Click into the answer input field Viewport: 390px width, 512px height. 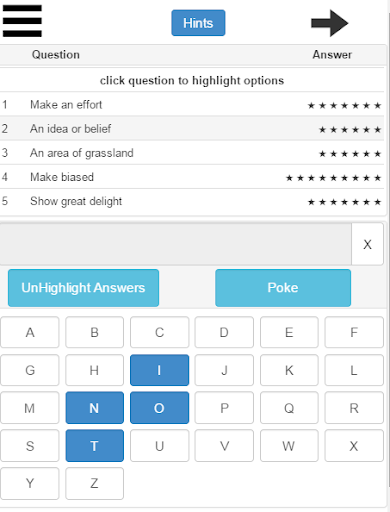tap(176, 244)
